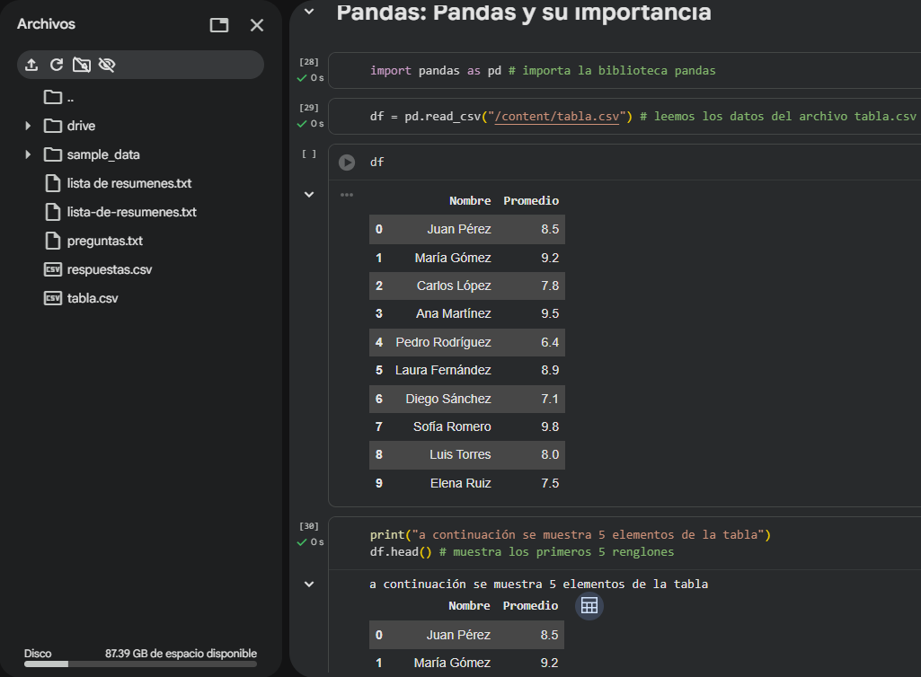Open respuestas.csv file
The height and width of the screenshot is (677, 921).
(109, 270)
